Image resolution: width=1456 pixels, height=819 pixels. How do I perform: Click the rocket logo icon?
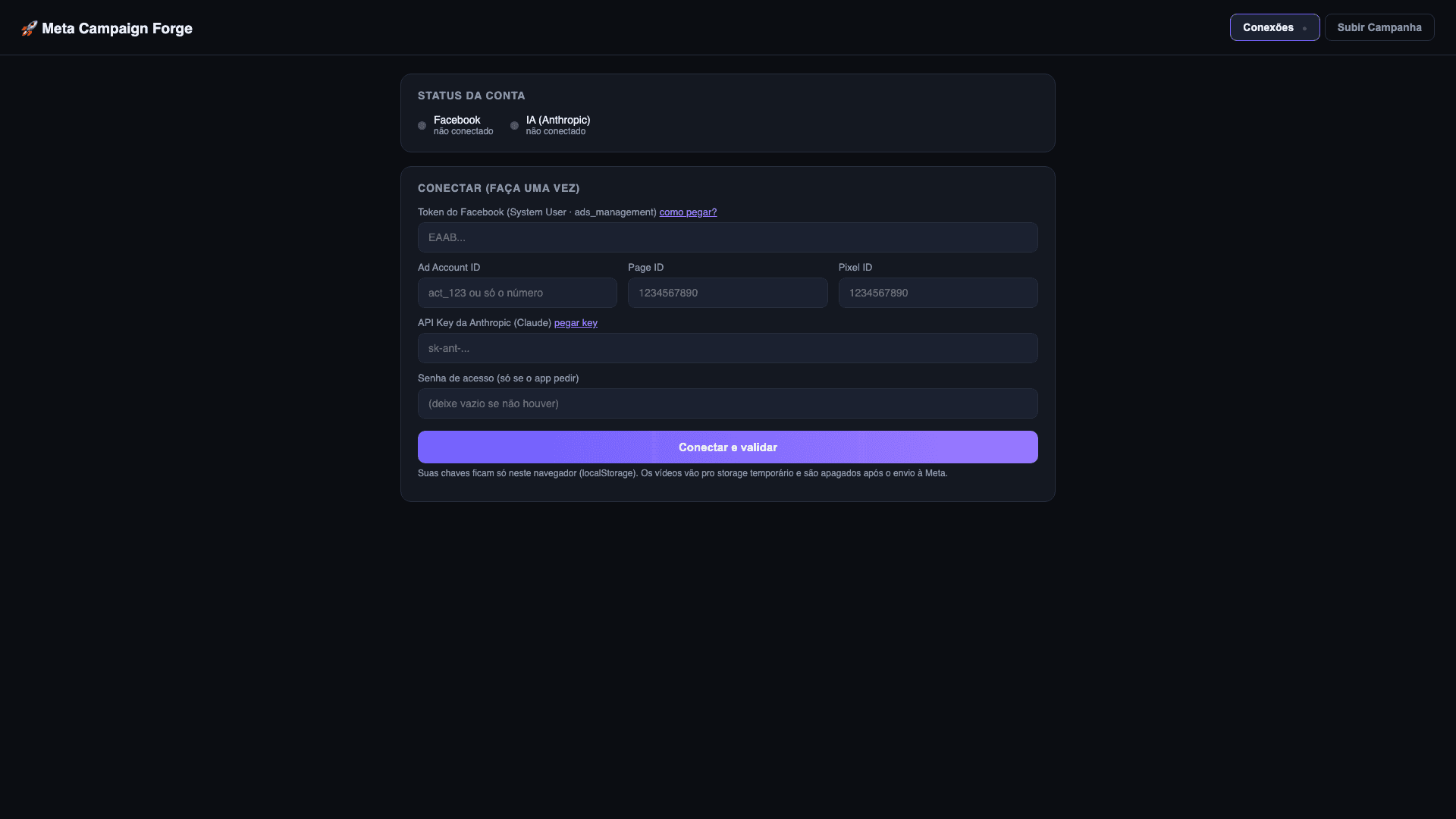[x=30, y=28]
